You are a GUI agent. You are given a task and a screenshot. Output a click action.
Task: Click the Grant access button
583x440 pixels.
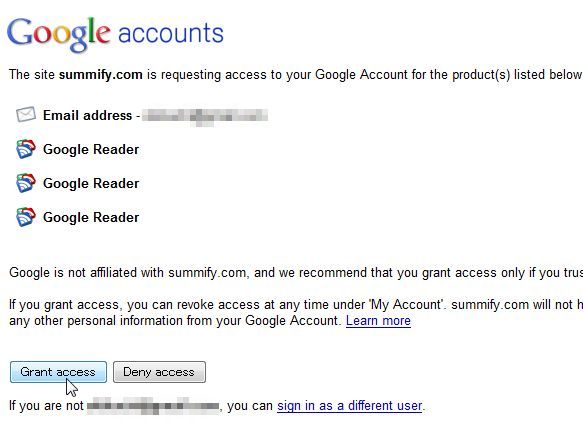(58, 372)
